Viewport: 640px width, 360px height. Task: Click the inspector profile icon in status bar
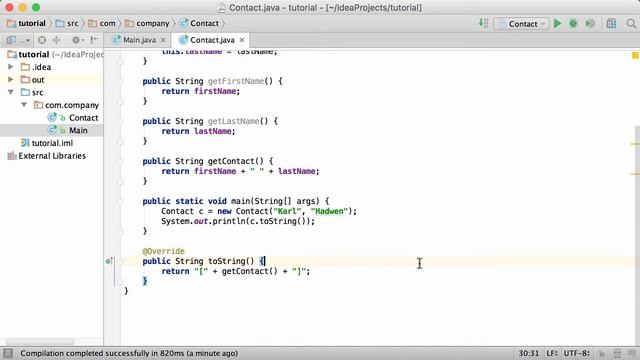click(617, 353)
